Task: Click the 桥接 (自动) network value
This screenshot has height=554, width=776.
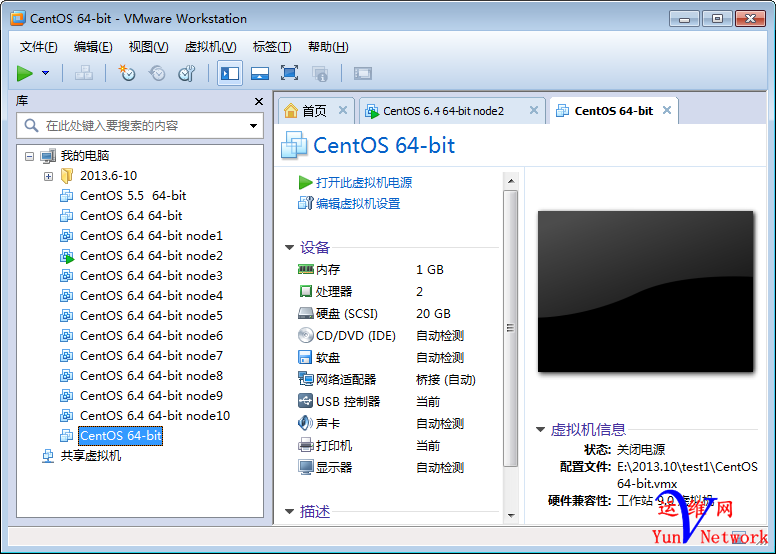Action: 446,380
